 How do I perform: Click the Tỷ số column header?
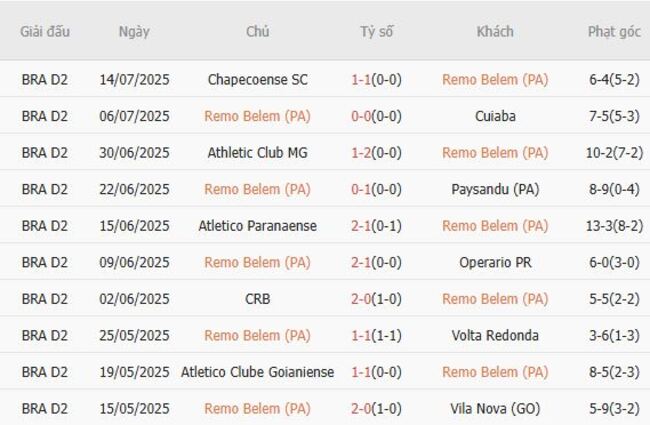coord(376,32)
